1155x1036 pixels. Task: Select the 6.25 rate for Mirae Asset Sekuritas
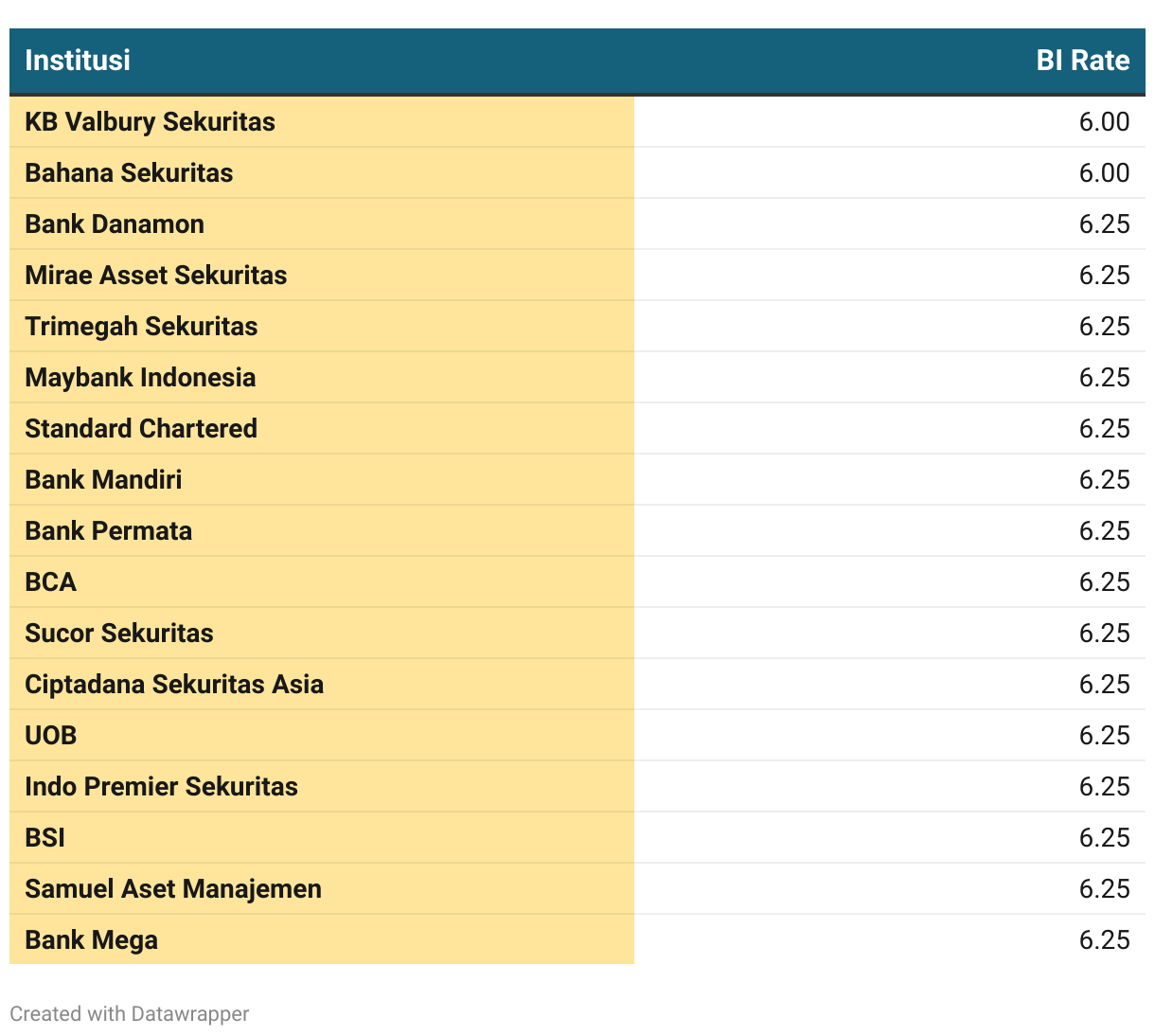coord(1105,276)
